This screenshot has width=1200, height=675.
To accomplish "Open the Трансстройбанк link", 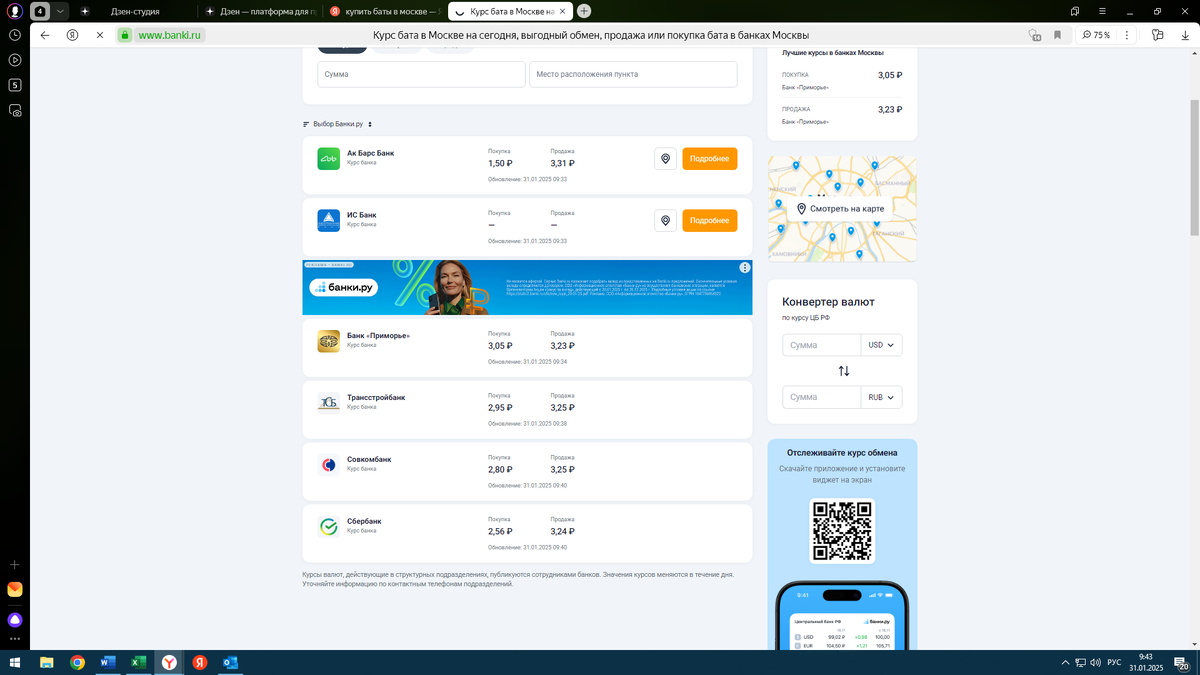I will (376, 397).
